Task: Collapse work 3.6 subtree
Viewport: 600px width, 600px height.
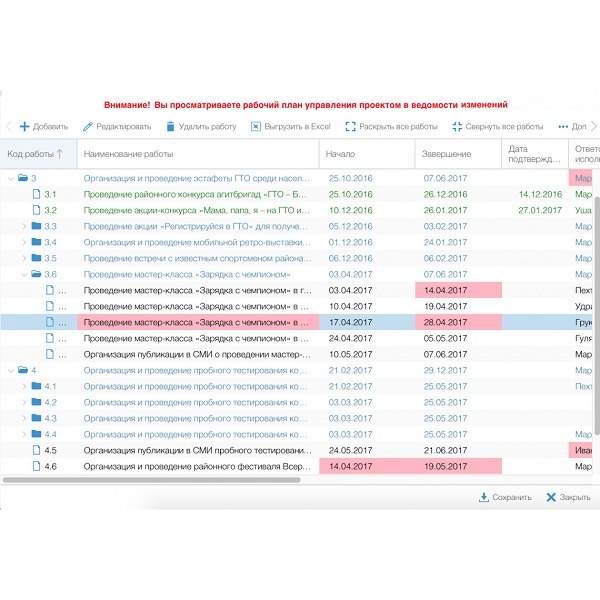Action: pos(24,274)
